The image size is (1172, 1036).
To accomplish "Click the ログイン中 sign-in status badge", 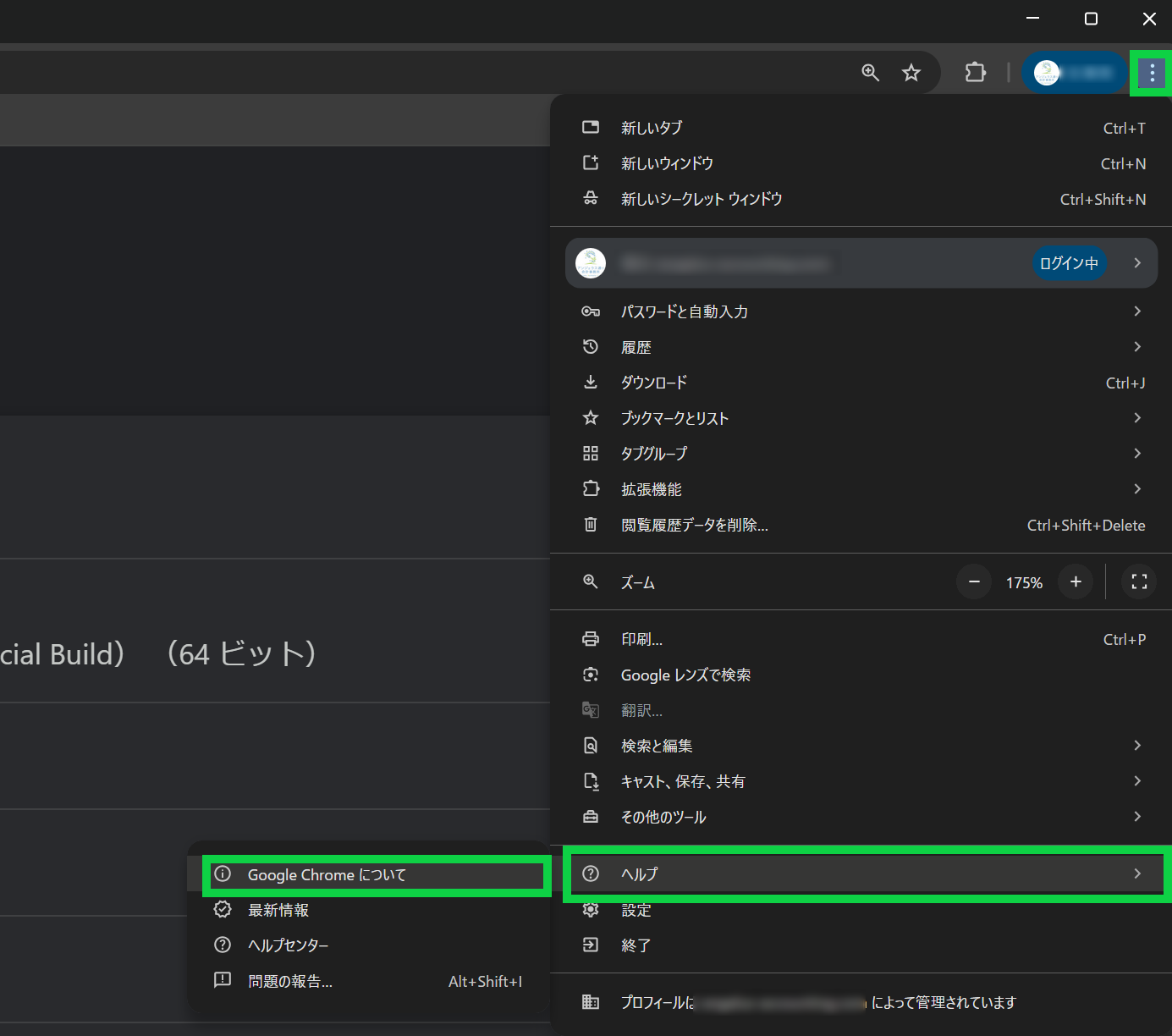I will click(x=1069, y=263).
